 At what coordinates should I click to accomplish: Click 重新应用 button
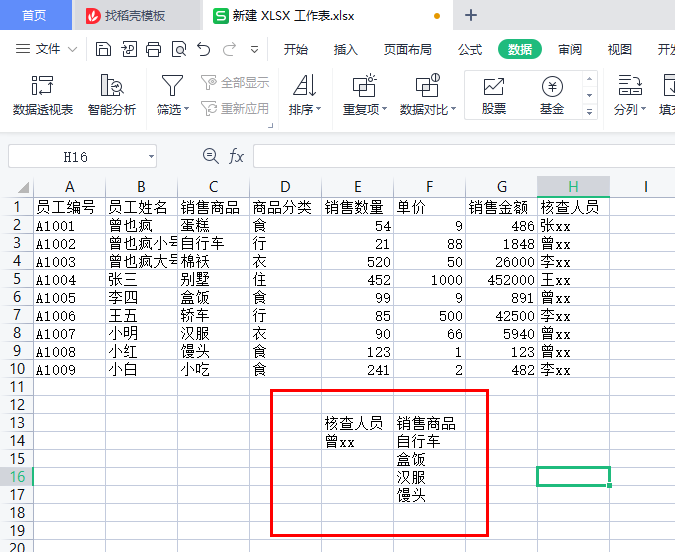(x=235, y=109)
